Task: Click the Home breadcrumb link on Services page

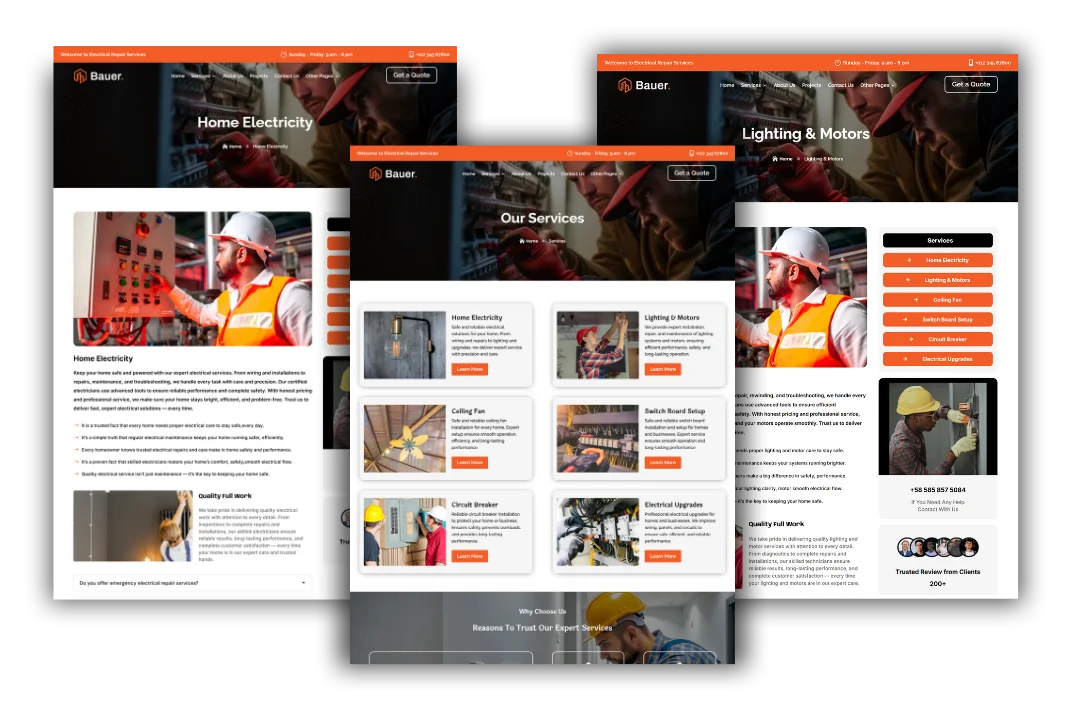Action: coord(533,240)
